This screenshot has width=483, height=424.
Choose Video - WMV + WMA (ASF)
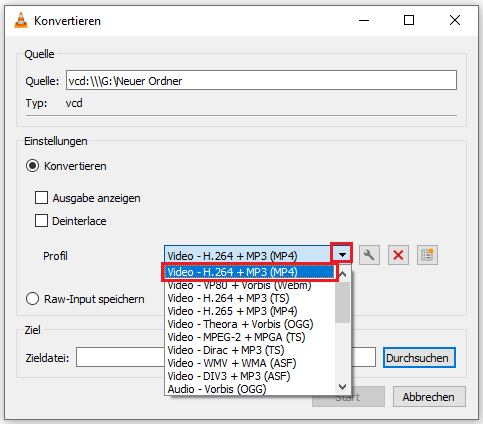(x=250, y=363)
